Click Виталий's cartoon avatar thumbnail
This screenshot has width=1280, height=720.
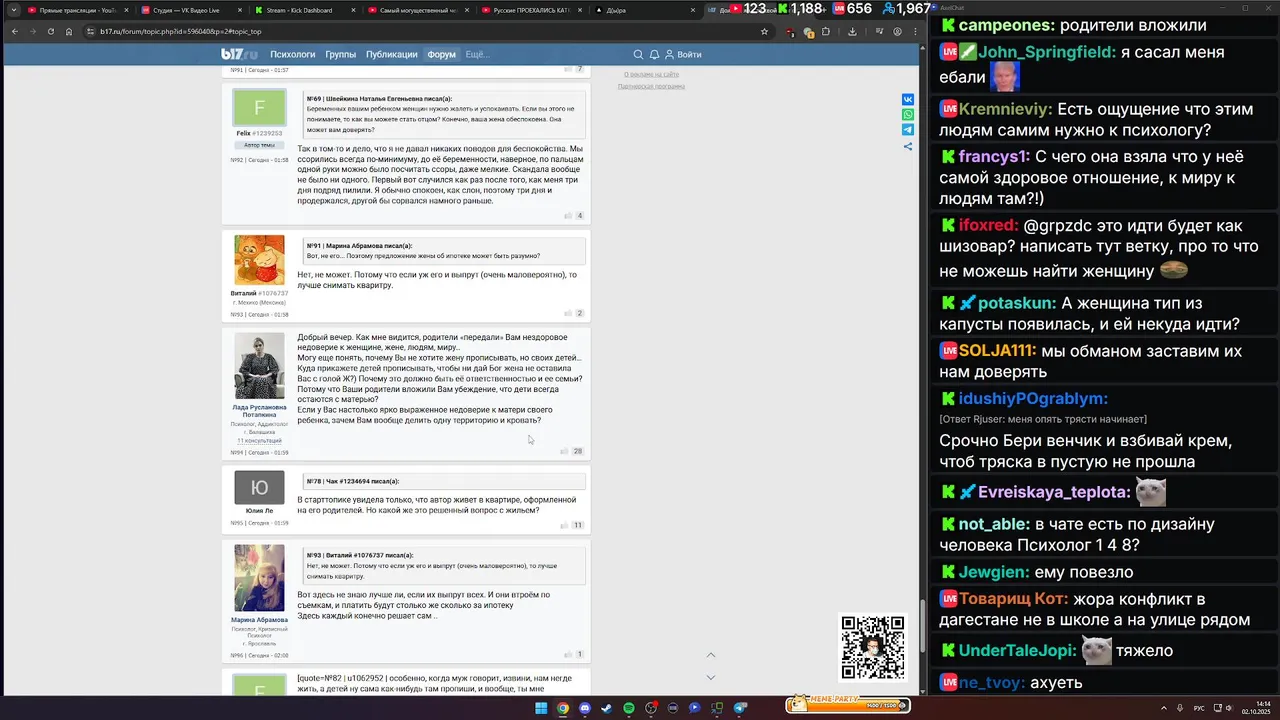click(259, 261)
